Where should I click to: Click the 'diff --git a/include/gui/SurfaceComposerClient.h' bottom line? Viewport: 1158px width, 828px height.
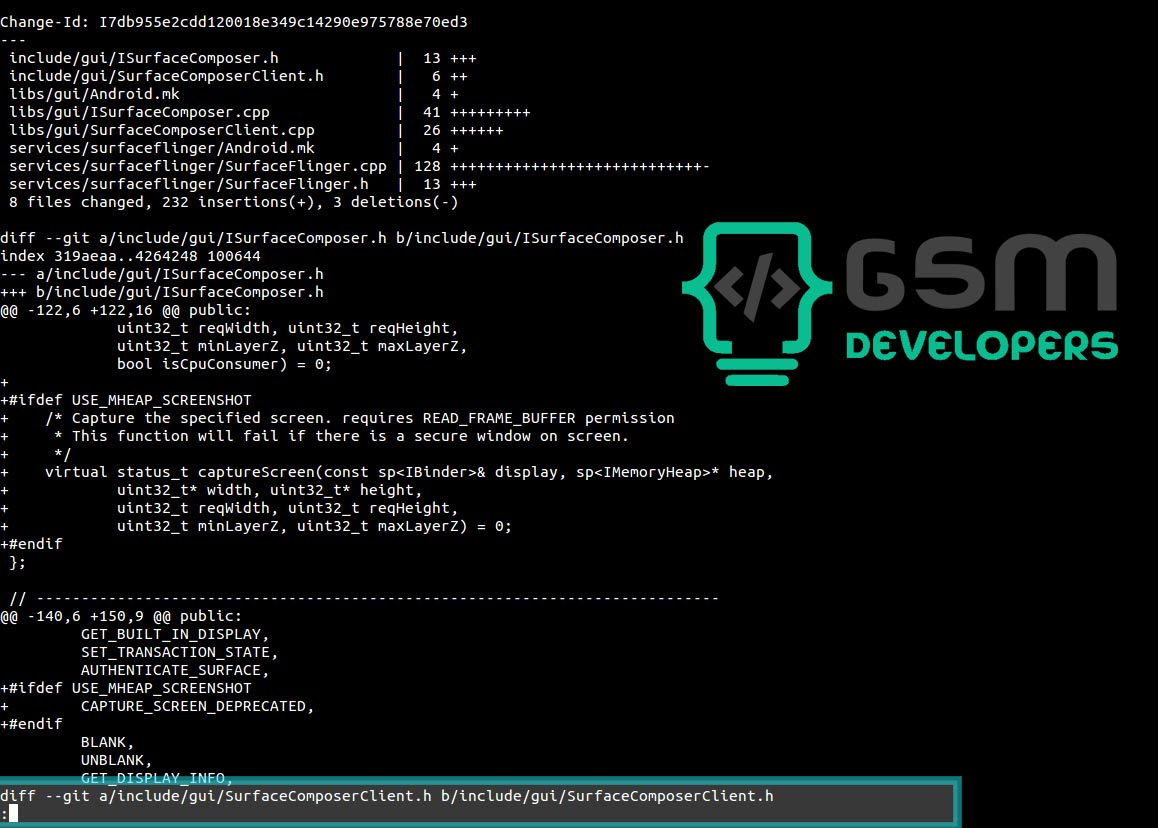[x=387, y=796]
